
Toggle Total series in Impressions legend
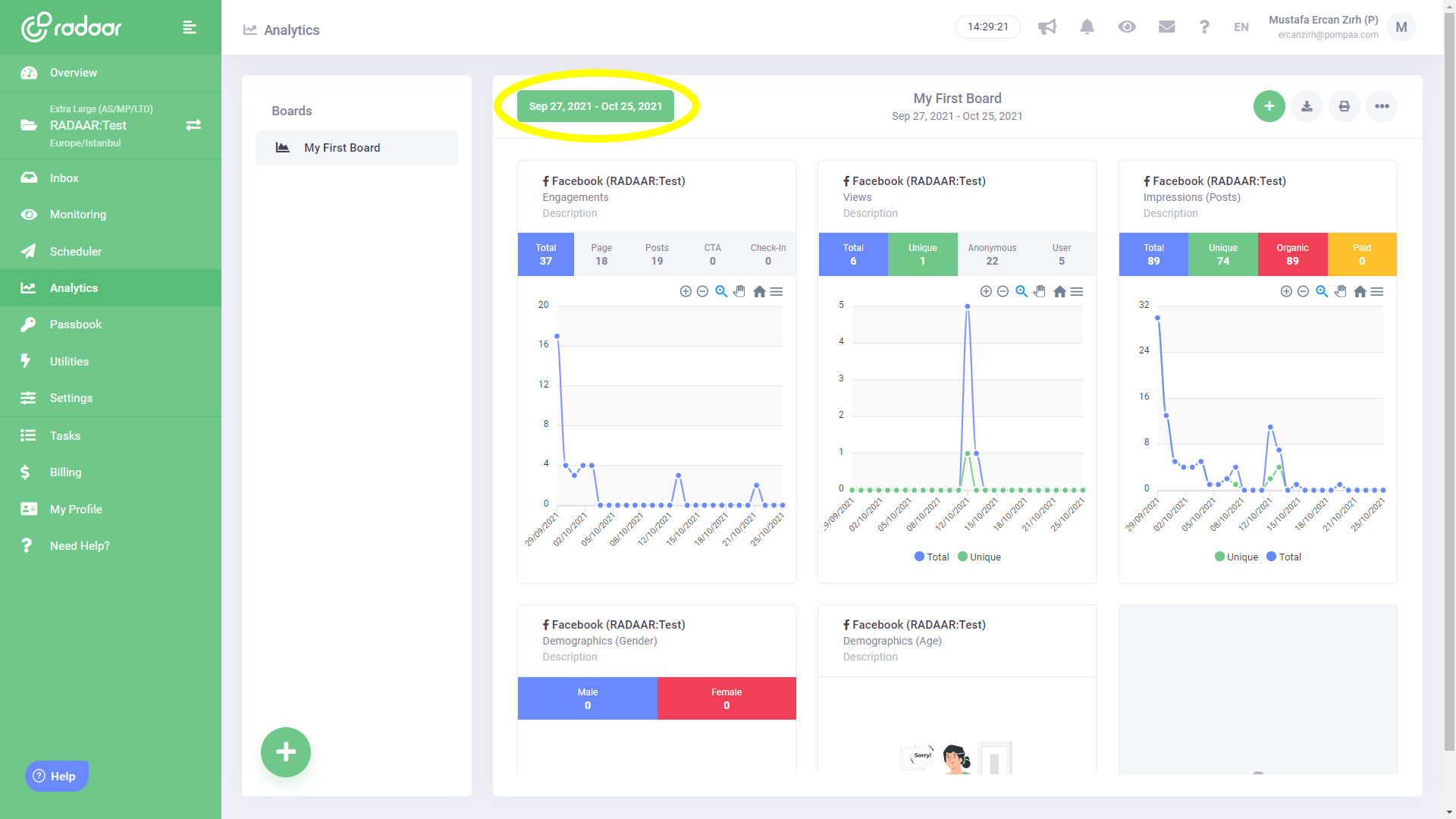(1283, 557)
